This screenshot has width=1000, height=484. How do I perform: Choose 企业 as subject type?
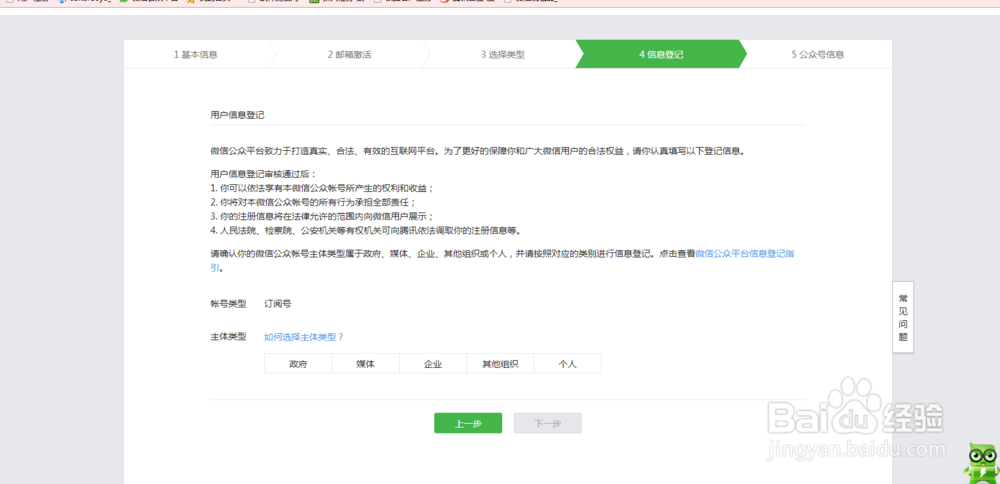pos(433,364)
